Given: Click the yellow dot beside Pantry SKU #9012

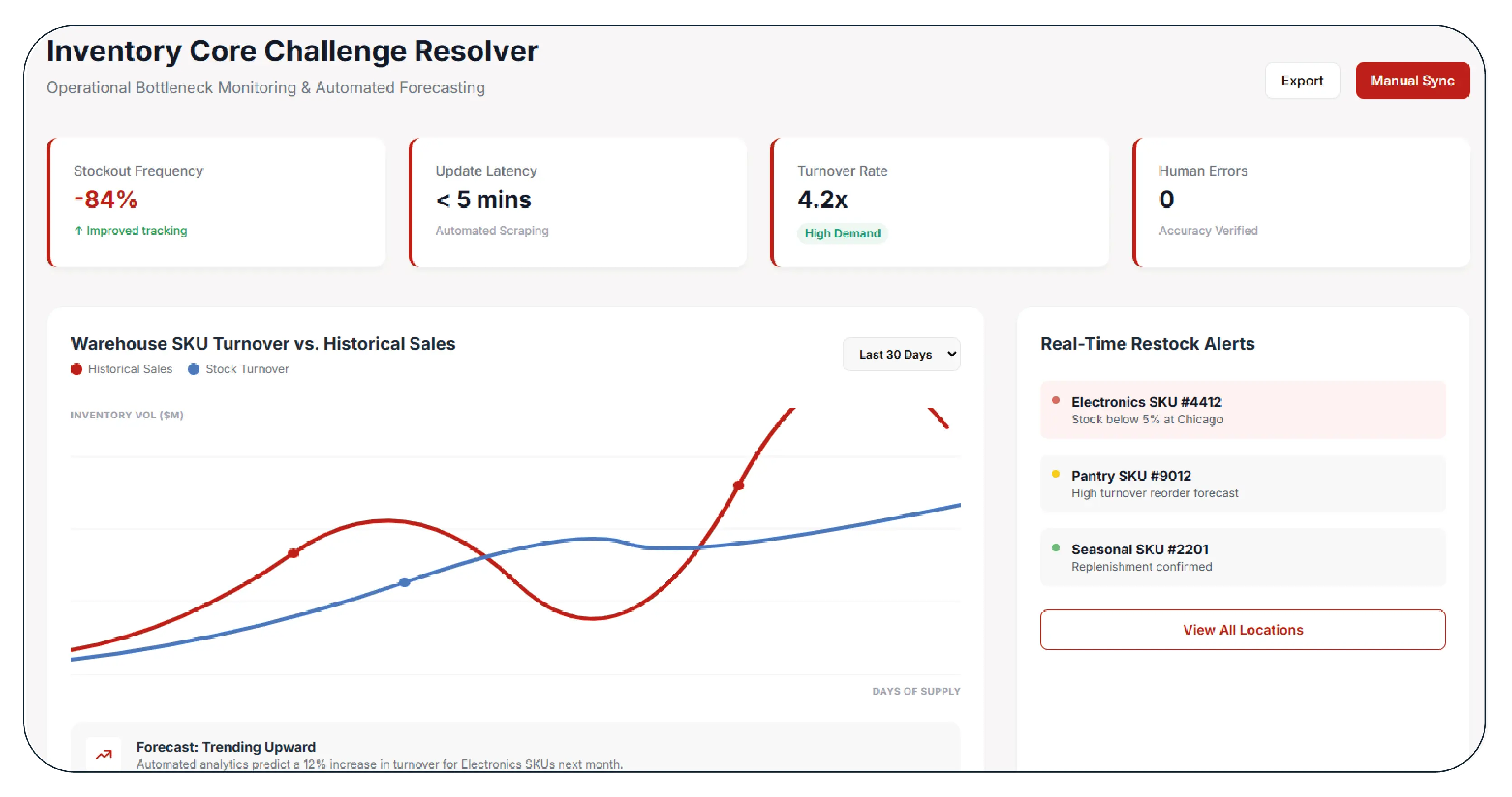Looking at the screenshot, I should click(1055, 474).
